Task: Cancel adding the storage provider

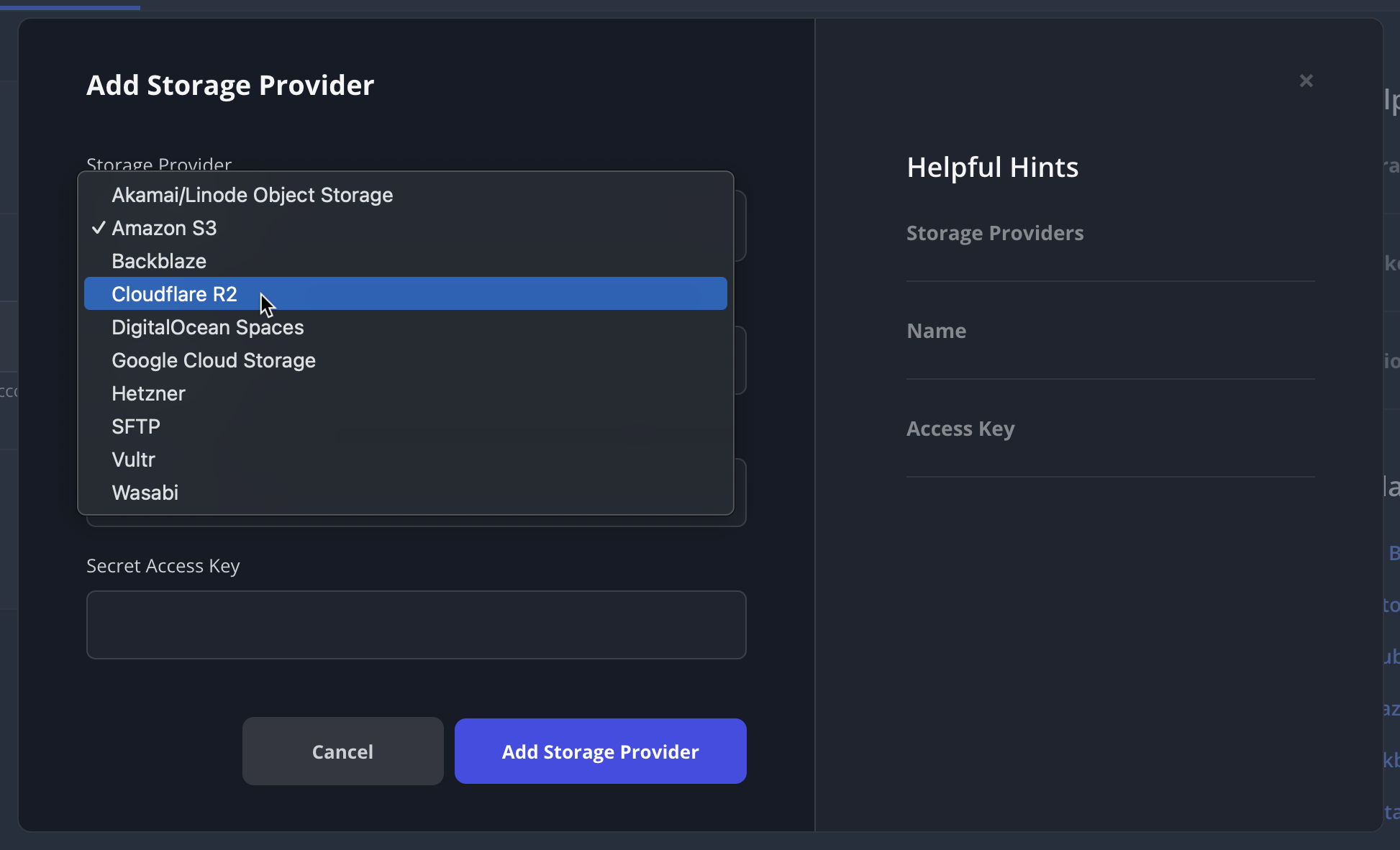Action: tap(342, 751)
